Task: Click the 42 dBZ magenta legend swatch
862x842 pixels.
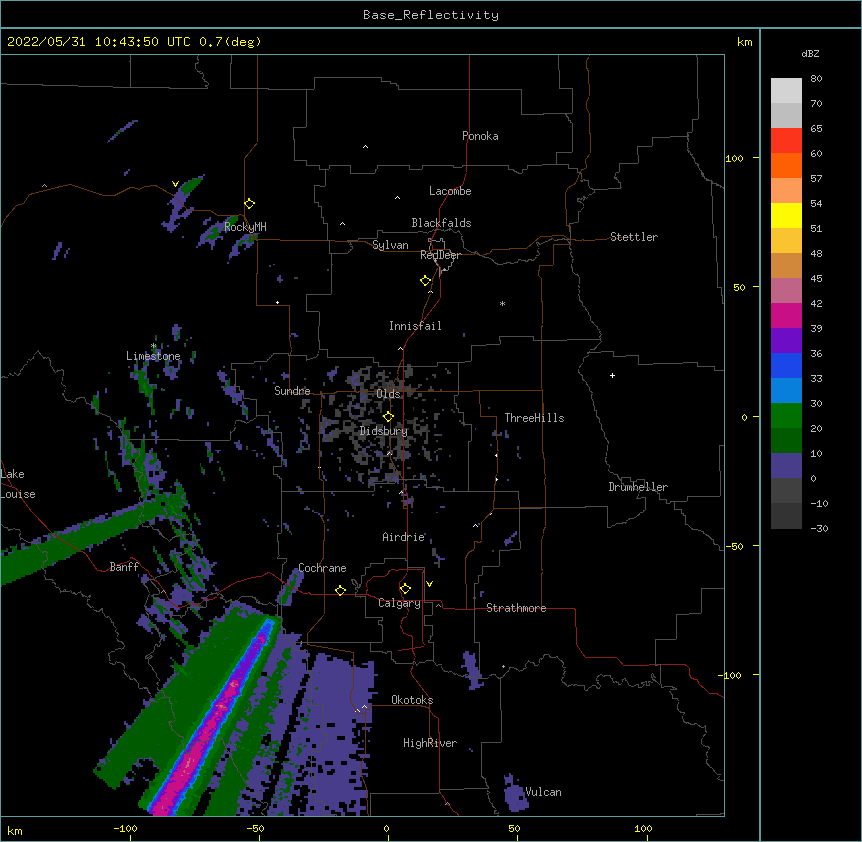Action: coord(786,315)
